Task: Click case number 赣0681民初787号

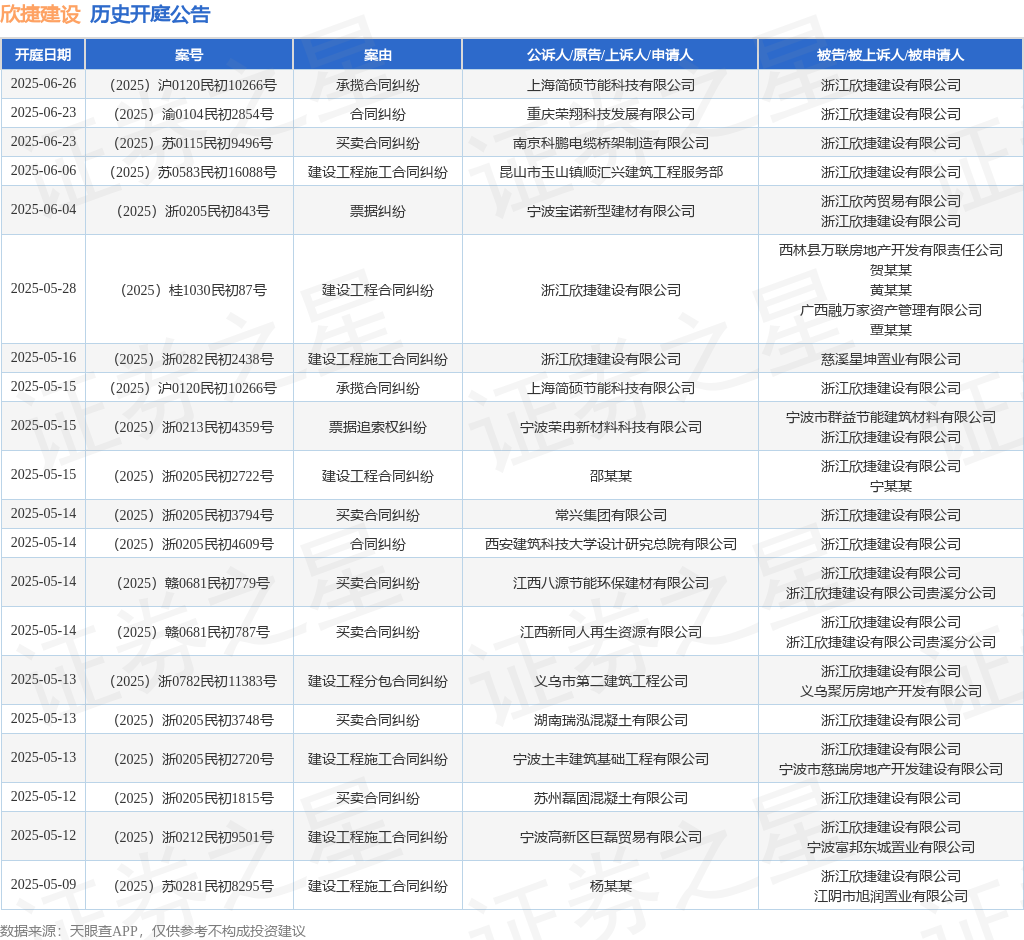Action: [193, 632]
